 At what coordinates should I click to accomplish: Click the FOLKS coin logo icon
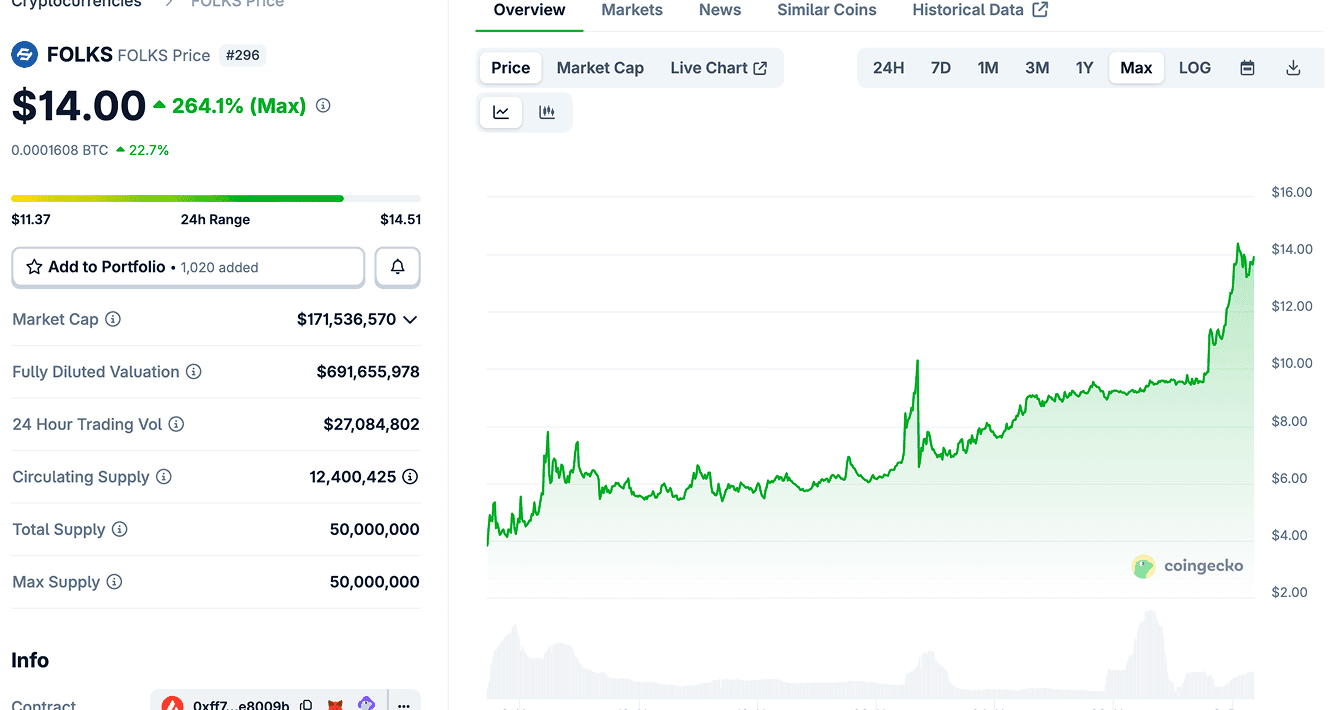click(x=25, y=55)
